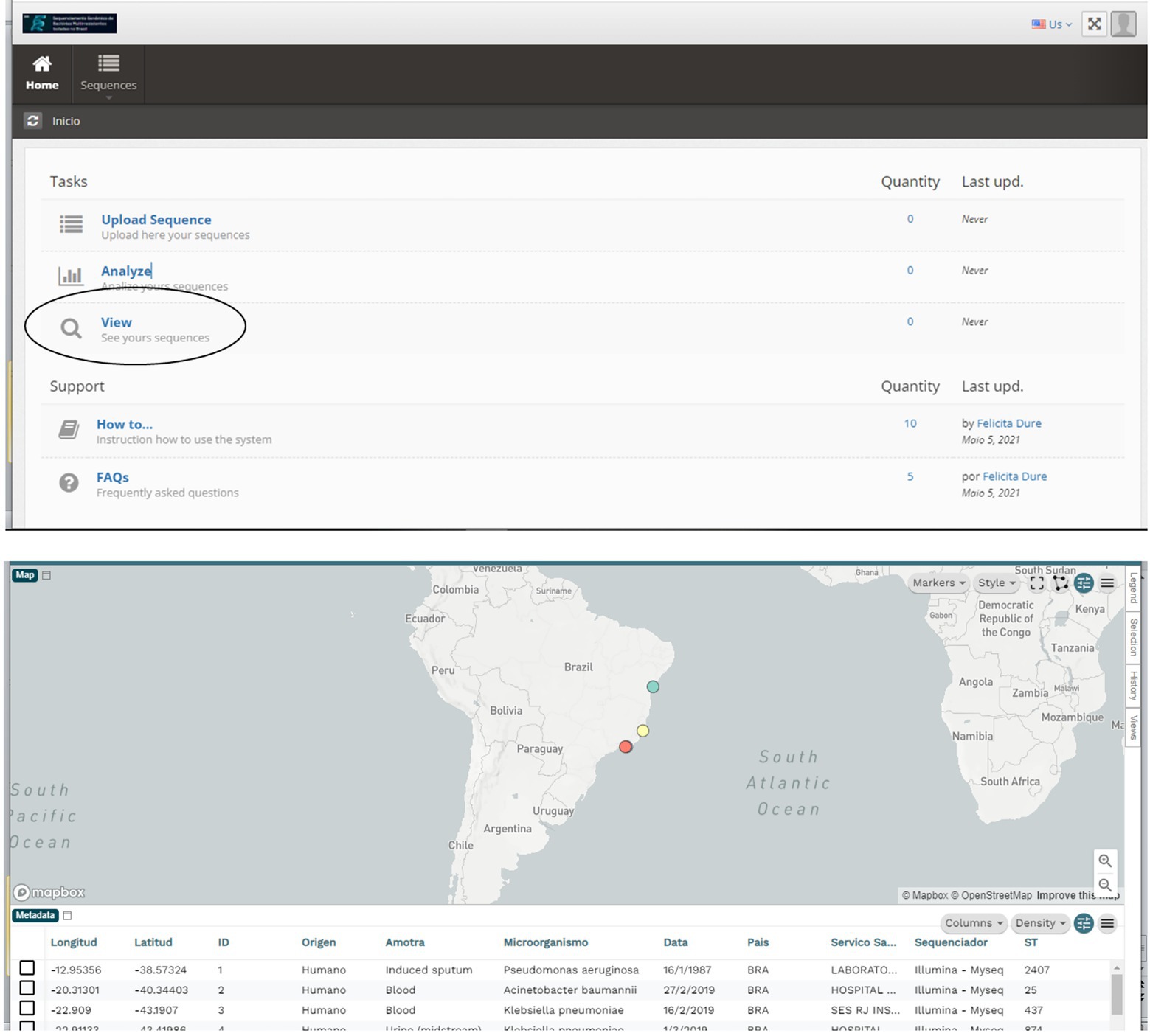This screenshot has width=1150, height=1036.
Task: Open the Style dropdown on the map
Action: (x=997, y=583)
